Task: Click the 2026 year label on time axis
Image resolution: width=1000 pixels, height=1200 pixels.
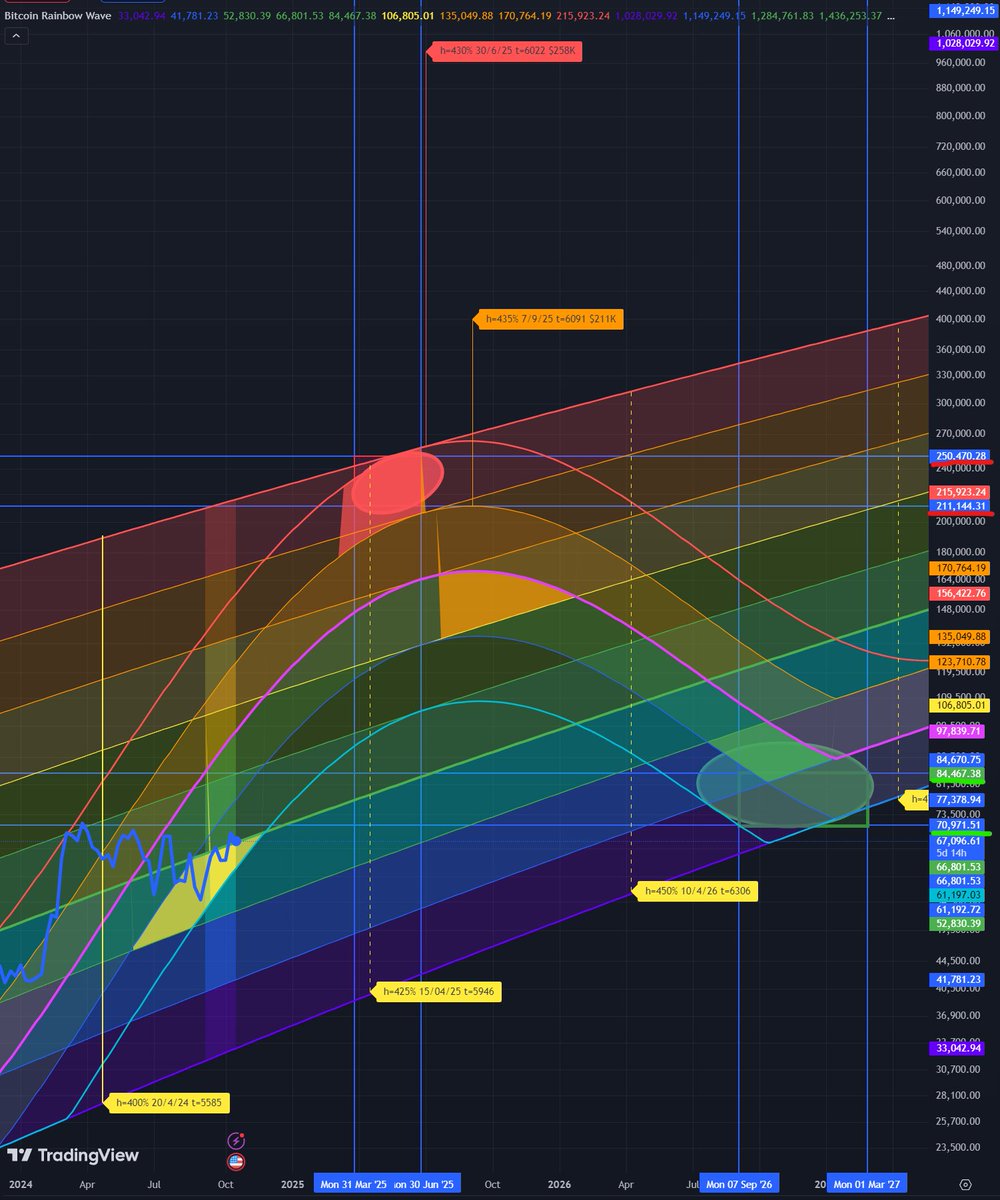Action: click(559, 1184)
